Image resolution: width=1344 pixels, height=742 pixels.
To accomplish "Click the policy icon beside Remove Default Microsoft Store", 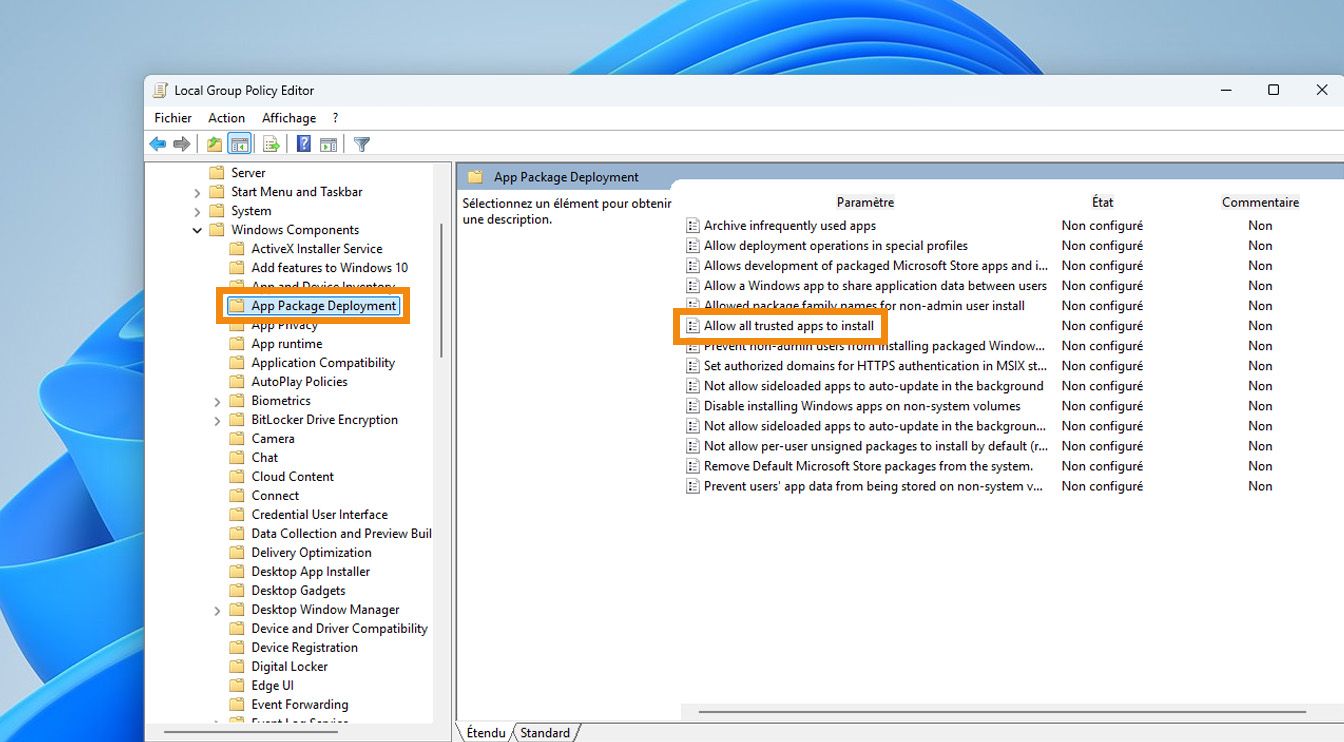I will (x=692, y=466).
